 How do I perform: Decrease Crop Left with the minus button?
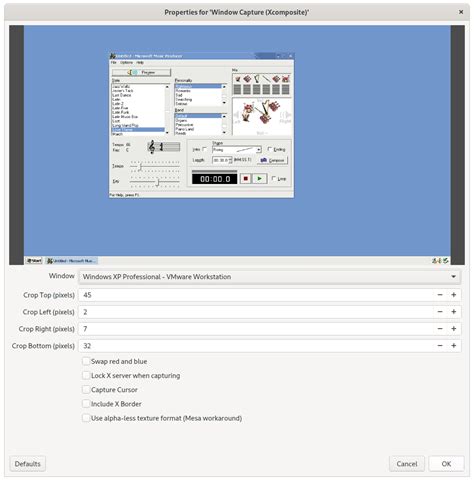pyautogui.click(x=440, y=312)
